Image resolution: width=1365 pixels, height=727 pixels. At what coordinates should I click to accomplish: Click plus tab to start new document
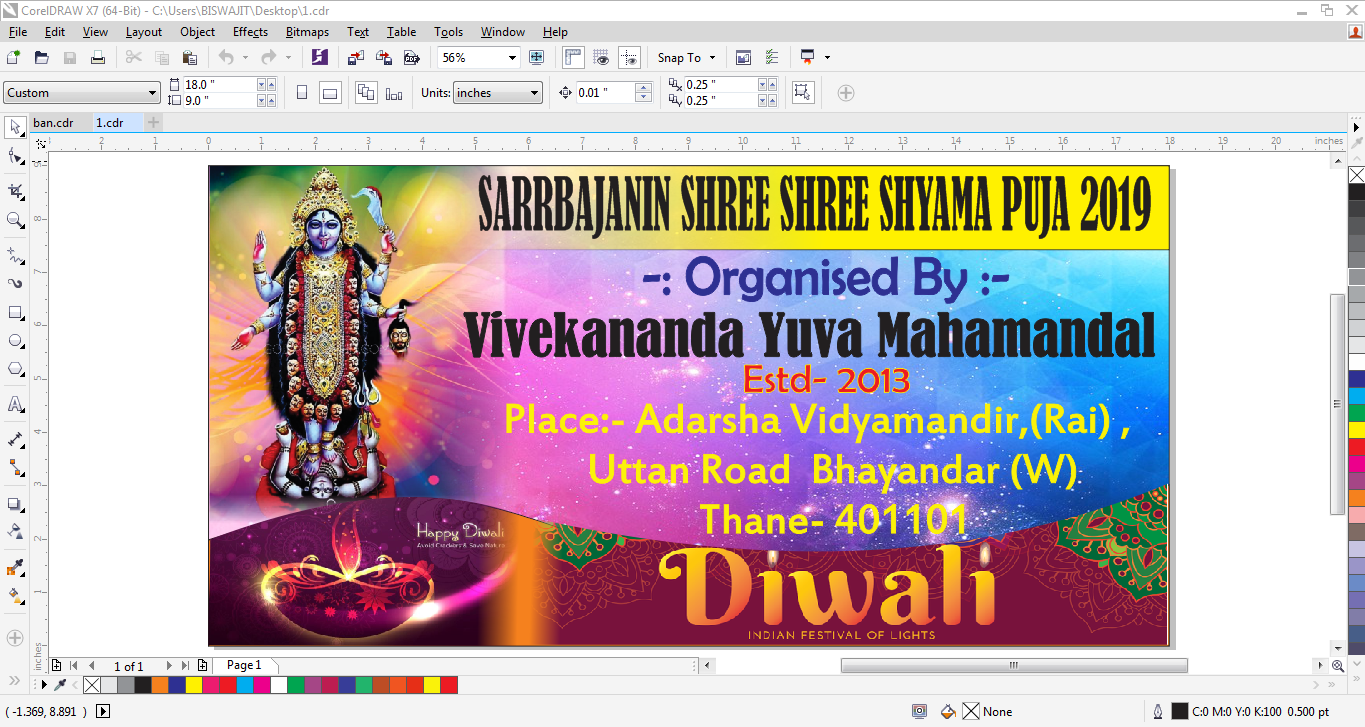click(153, 122)
